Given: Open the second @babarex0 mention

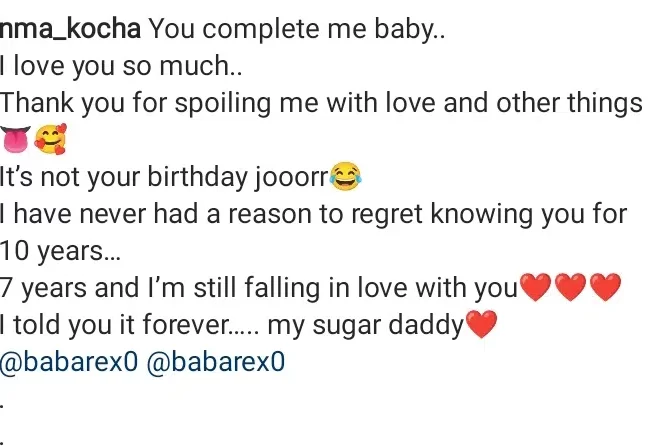Looking at the screenshot, I should [215, 362].
